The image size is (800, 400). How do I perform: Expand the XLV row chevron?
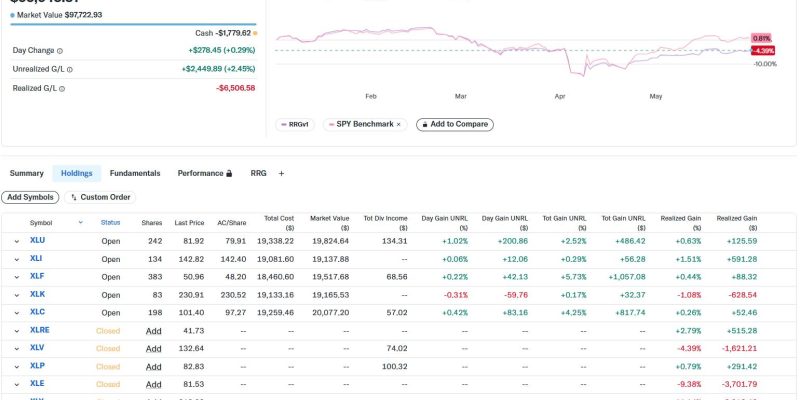[x=16, y=349]
